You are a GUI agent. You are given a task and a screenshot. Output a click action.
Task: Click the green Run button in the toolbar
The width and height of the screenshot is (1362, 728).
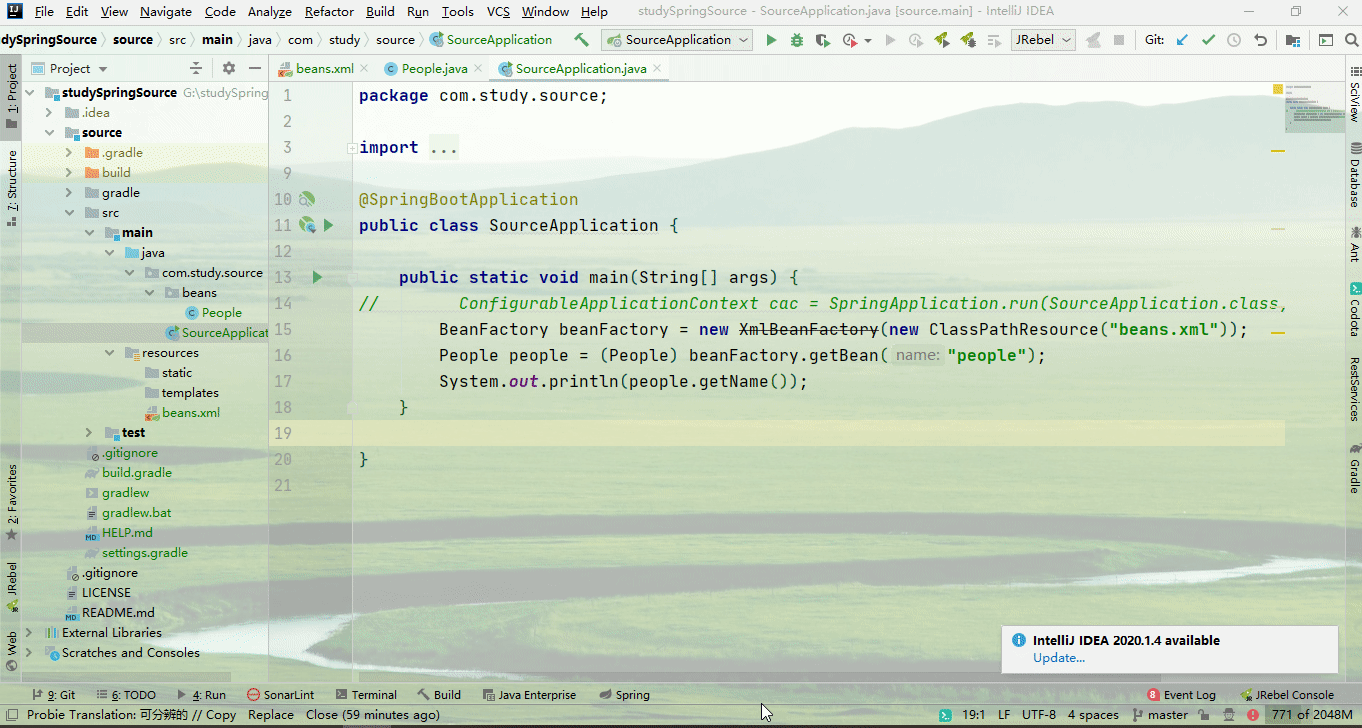[771, 40]
